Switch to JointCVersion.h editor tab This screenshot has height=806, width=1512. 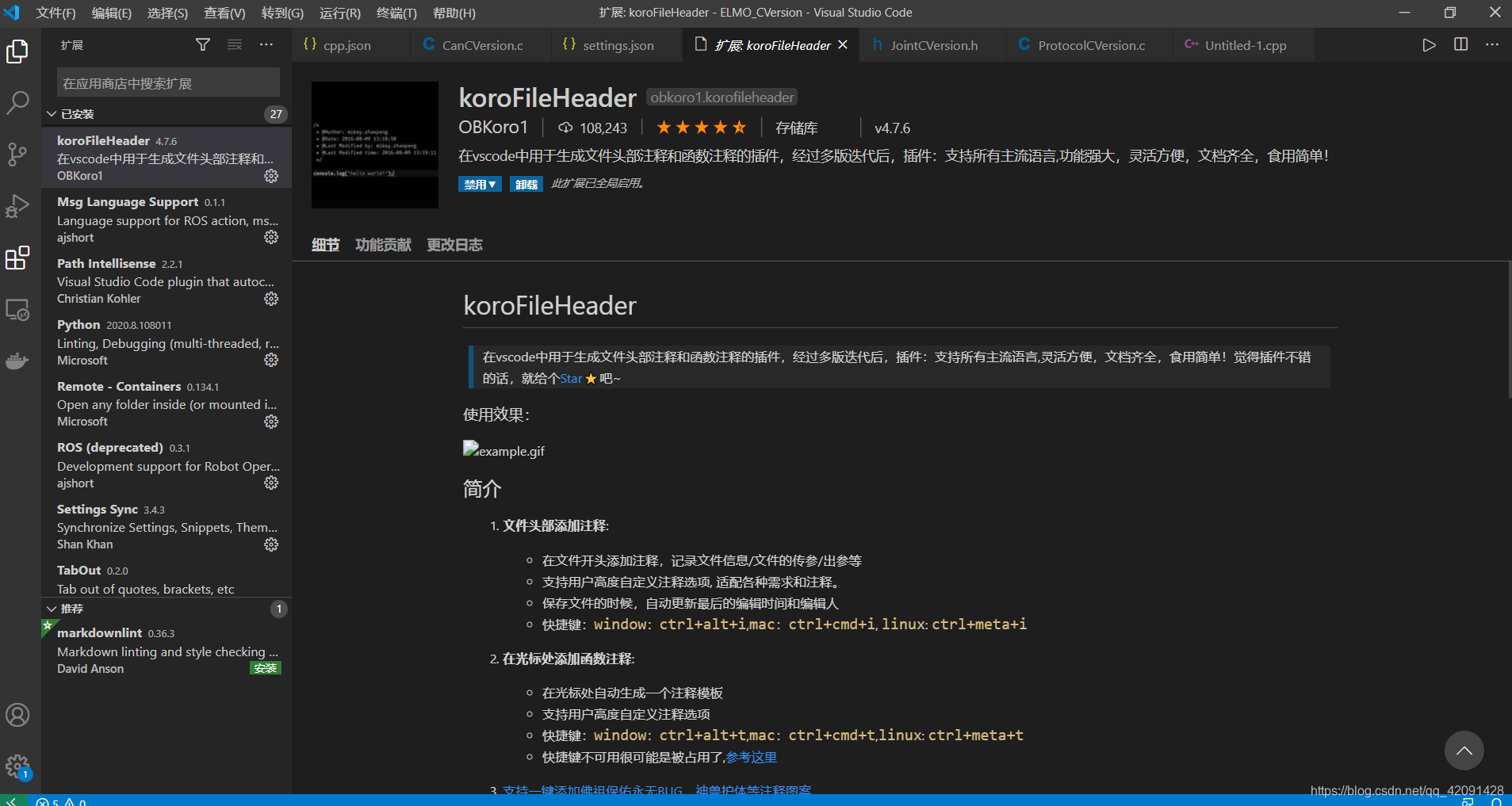click(933, 45)
